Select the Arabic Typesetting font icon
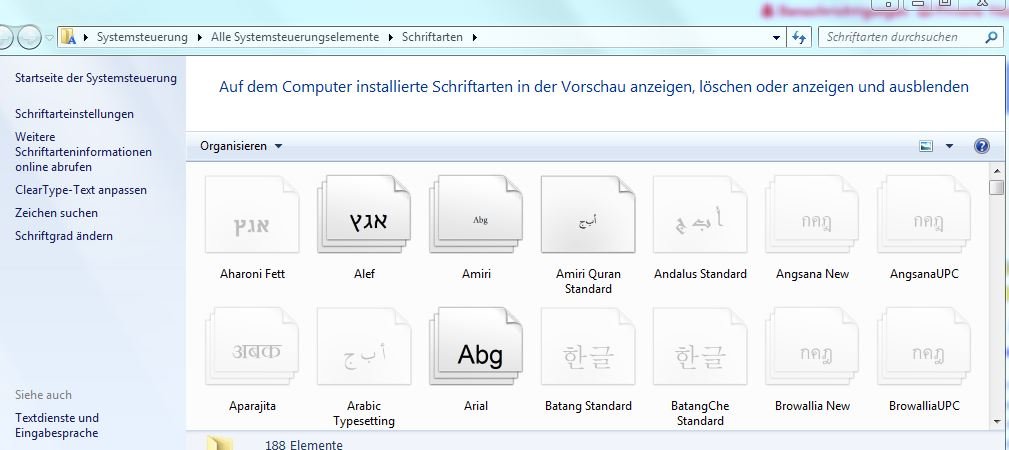The width and height of the screenshot is (1009, 450). 364,346
